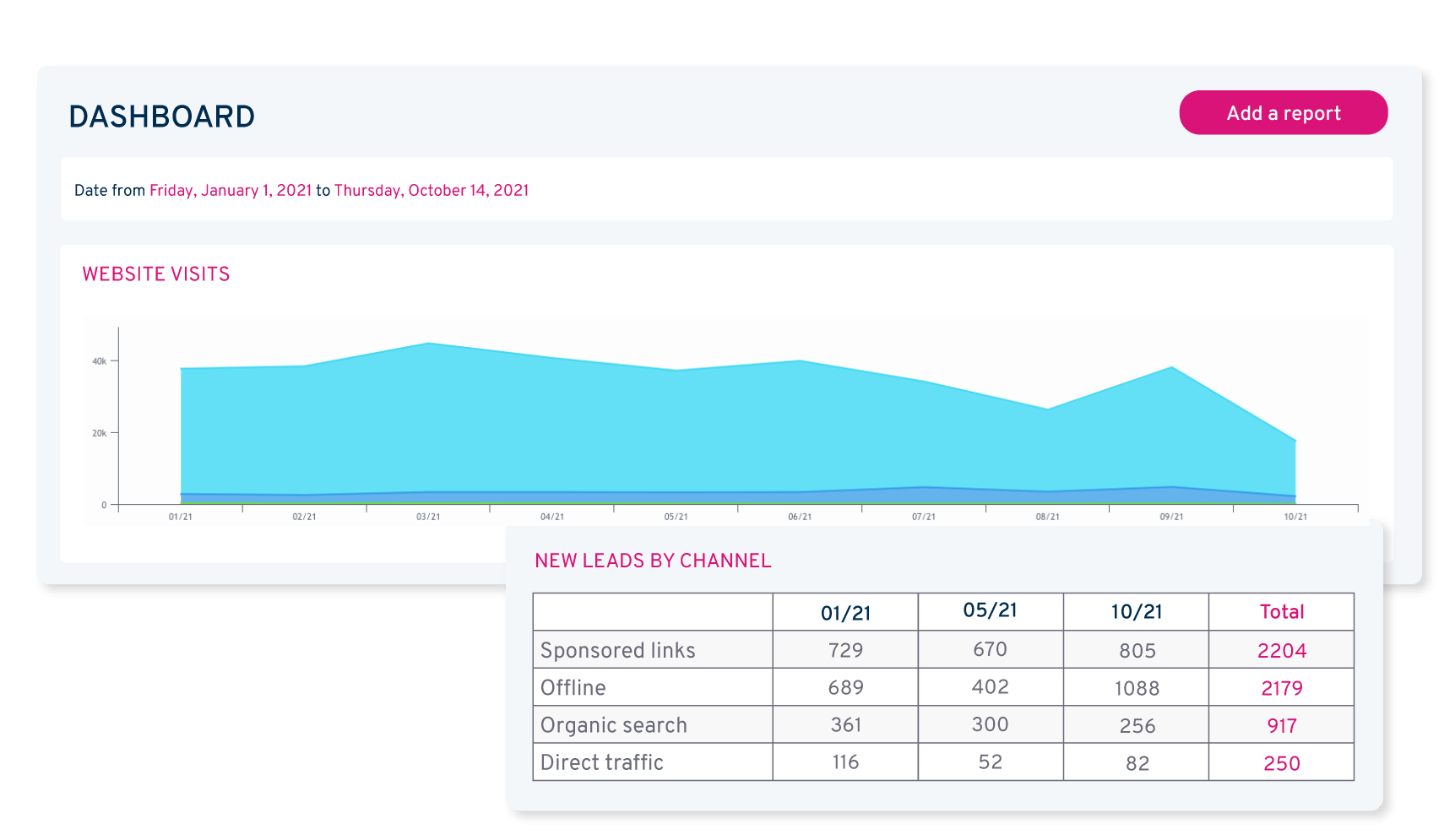The image size is (1455, 840).
Task: Click the 01/21 table column header
Action: coord(845,613)
